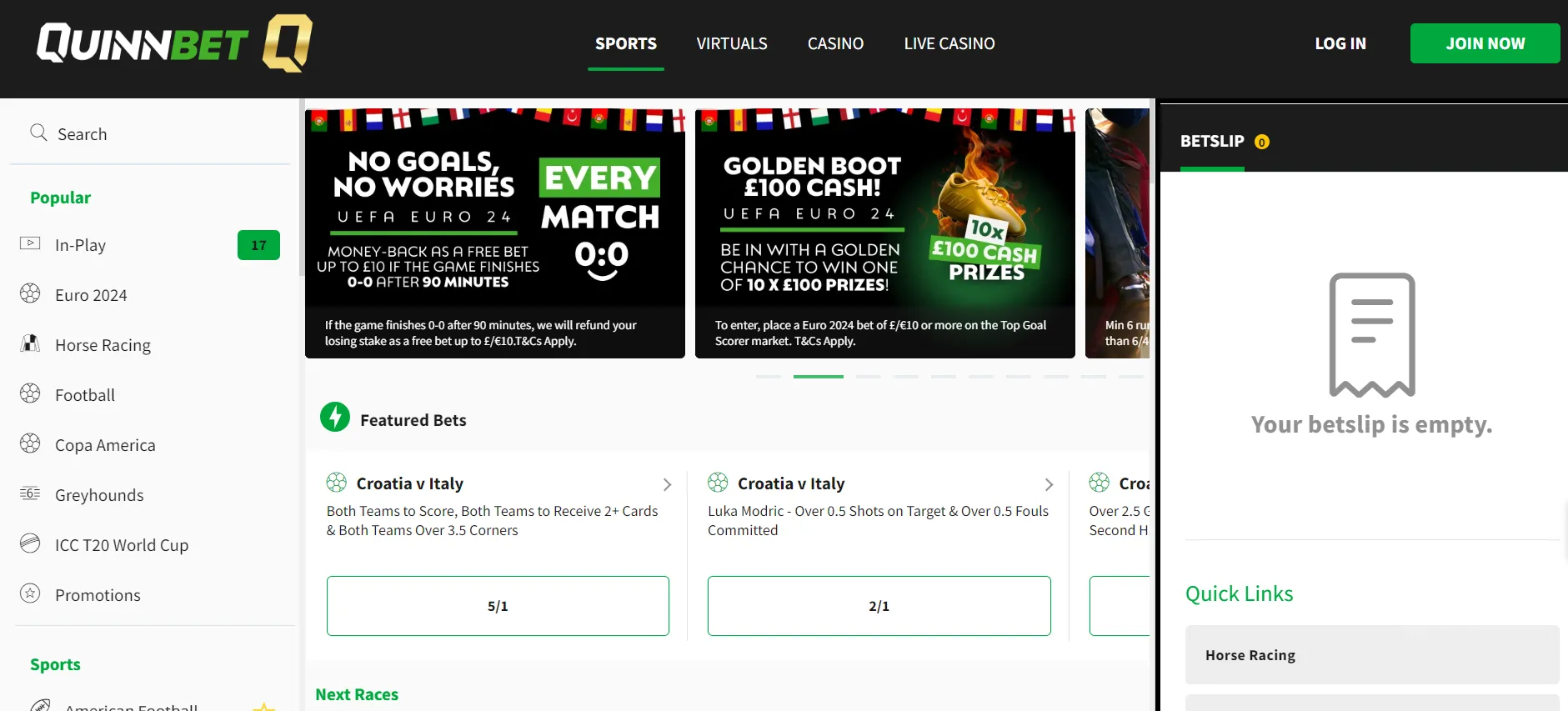This screenshot has height=711, width=1568.
Task: Click the Log In button
Action: pos(1340,43)
